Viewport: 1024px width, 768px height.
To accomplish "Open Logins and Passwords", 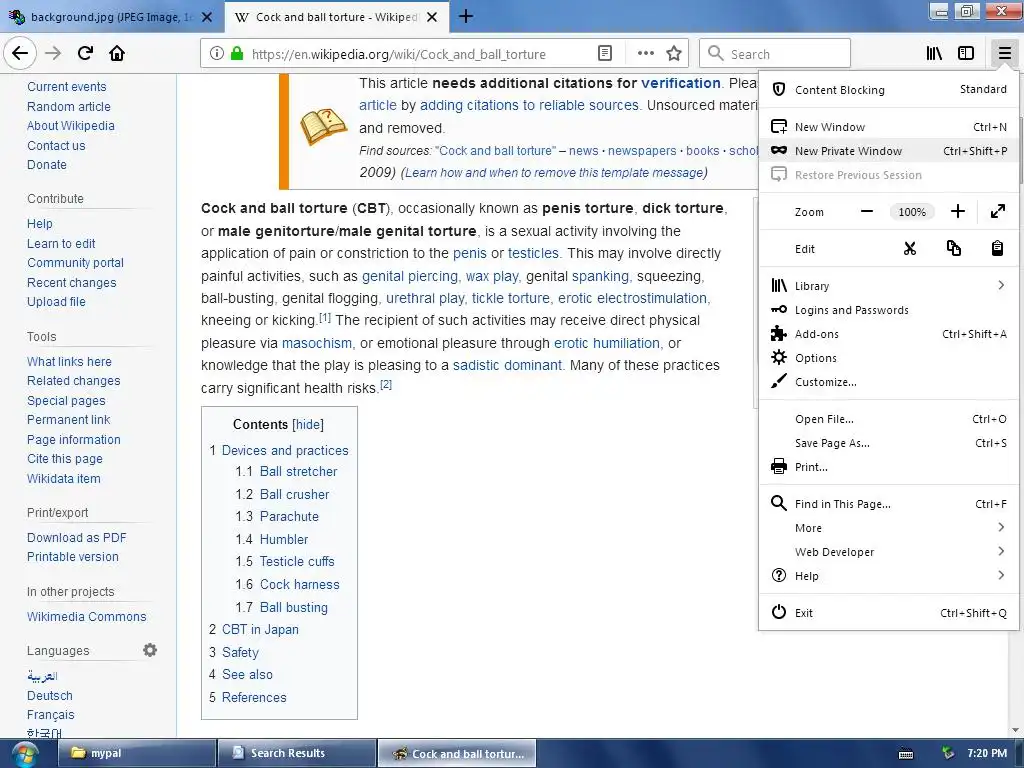I will click(x=889, y=310).
